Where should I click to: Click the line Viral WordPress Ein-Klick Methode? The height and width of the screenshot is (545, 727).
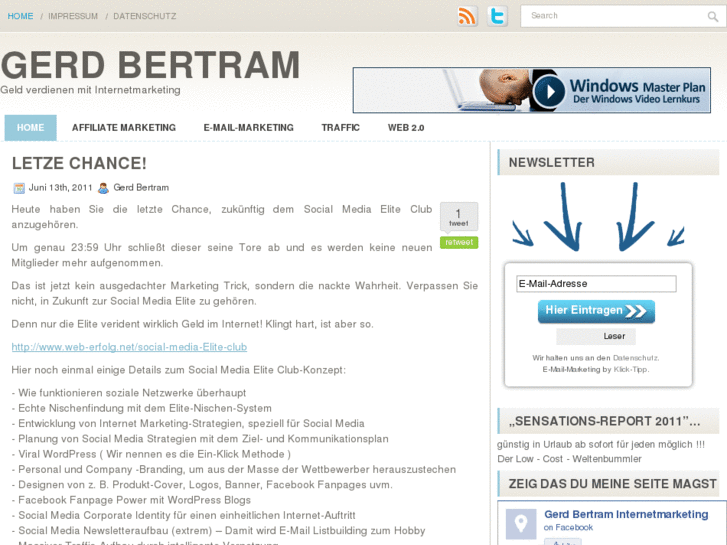pos(151,454)
